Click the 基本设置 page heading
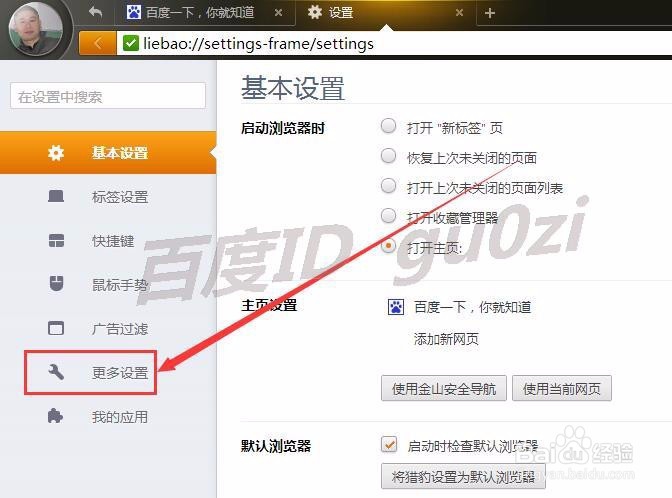The width and height of the screenshot is (672, 498). point(293,88)
